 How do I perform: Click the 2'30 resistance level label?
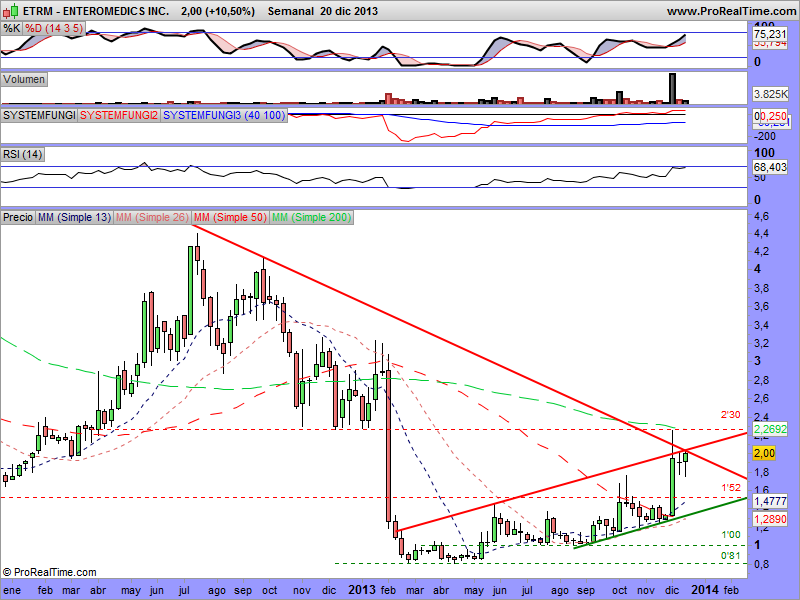coord(730,415)
